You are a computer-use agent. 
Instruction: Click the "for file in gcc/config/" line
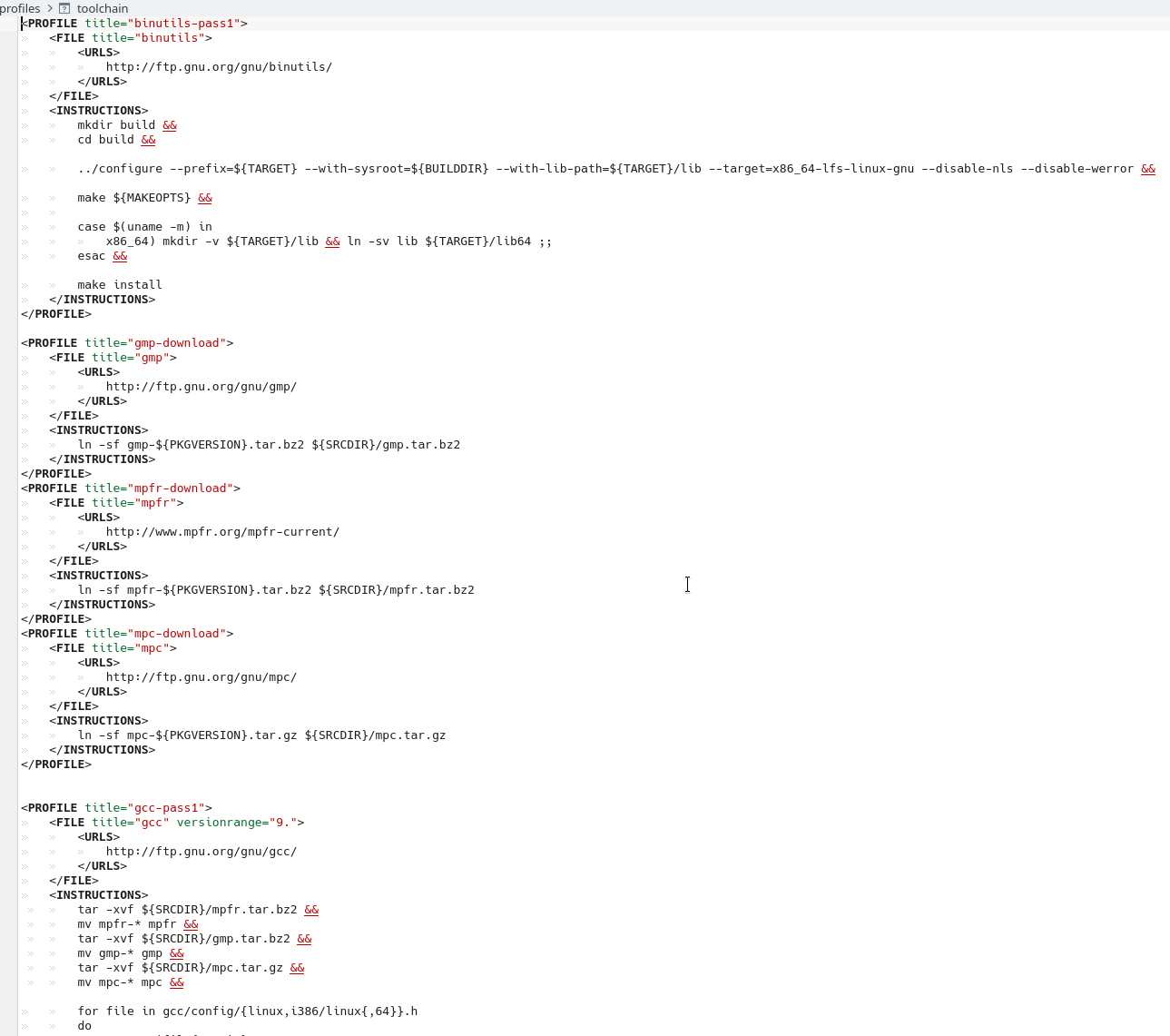point(248,1011)
